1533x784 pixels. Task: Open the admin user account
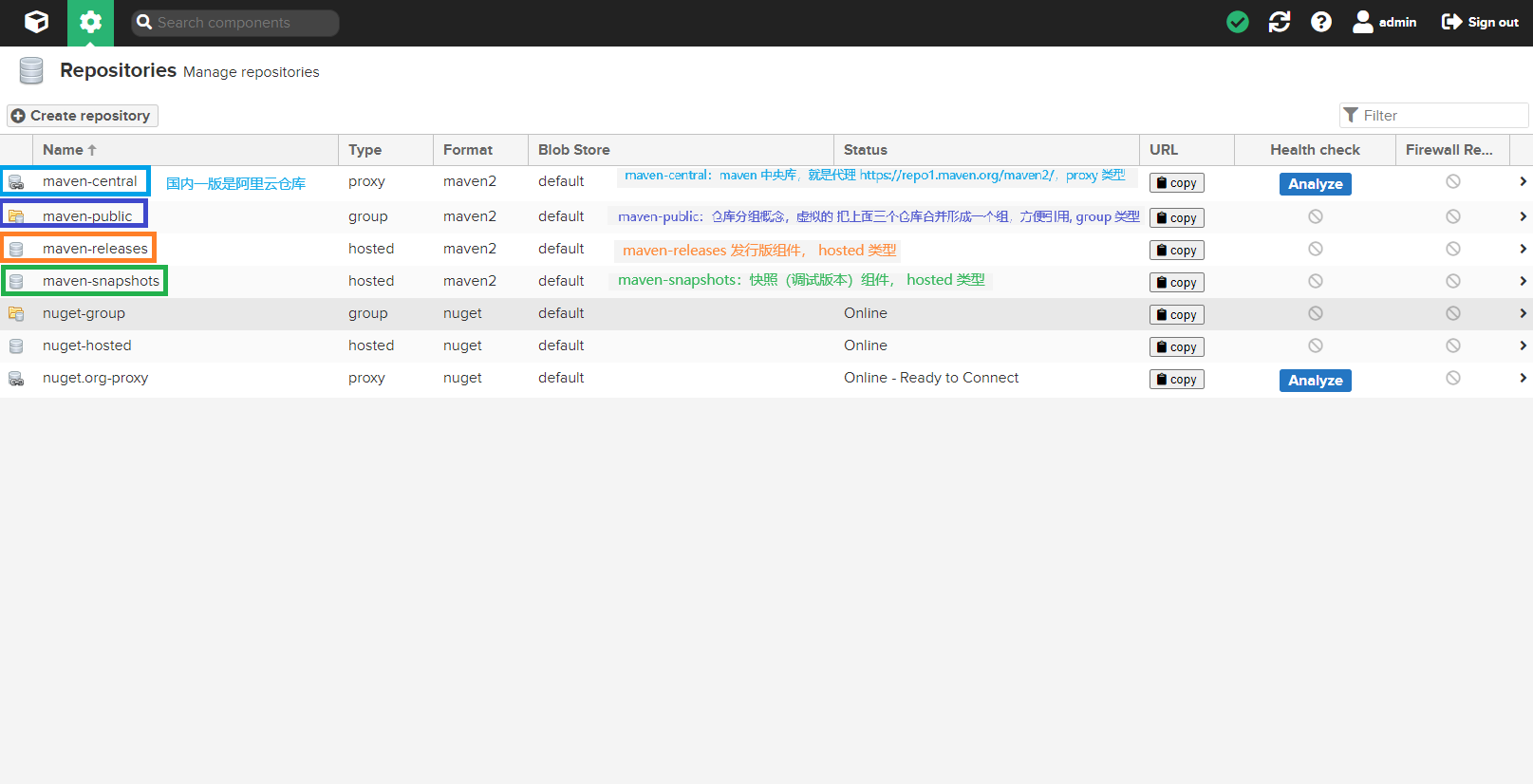pos(1384,22)
